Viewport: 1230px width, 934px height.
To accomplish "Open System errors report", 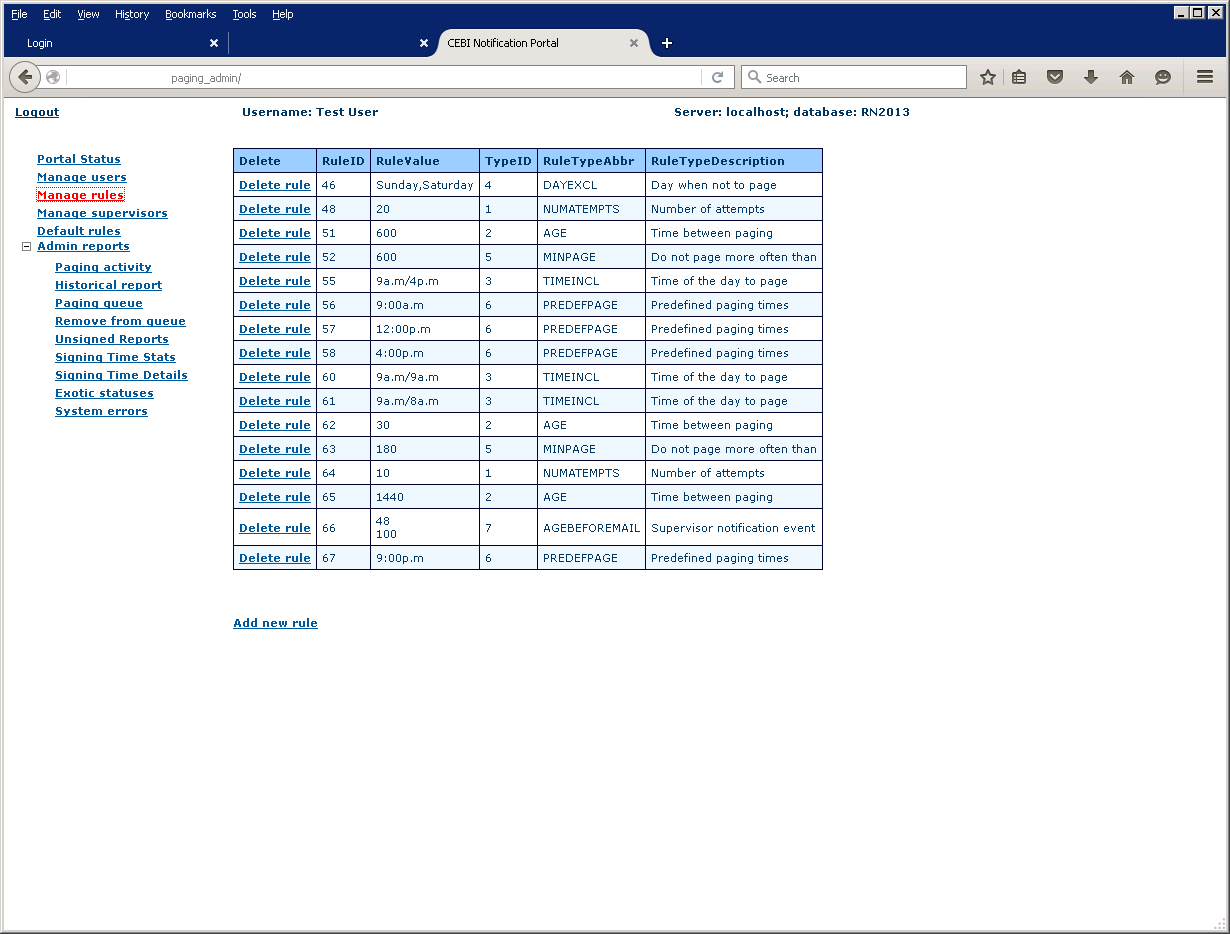I will 101,411.
